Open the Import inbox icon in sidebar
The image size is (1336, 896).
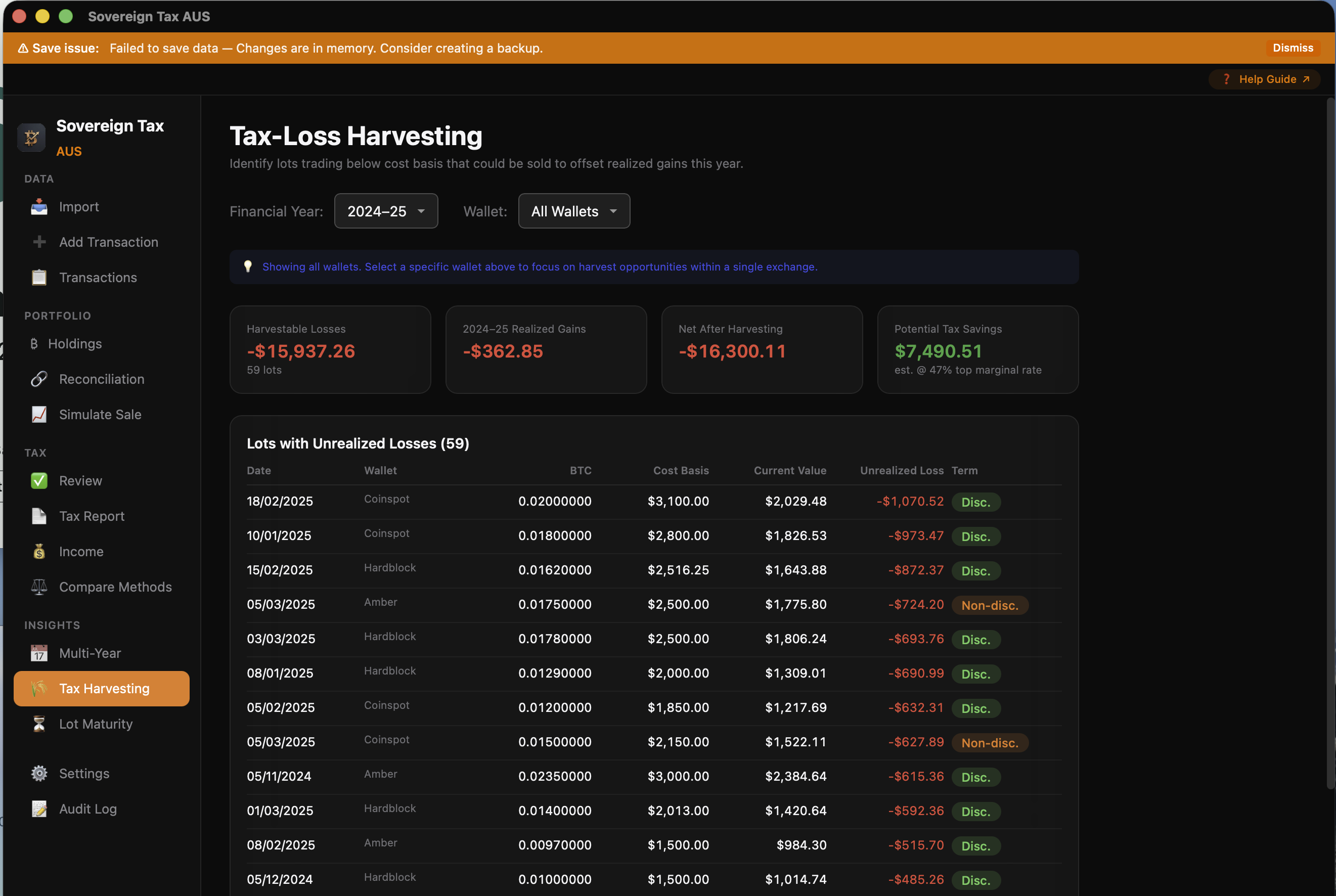click(38, 206)
